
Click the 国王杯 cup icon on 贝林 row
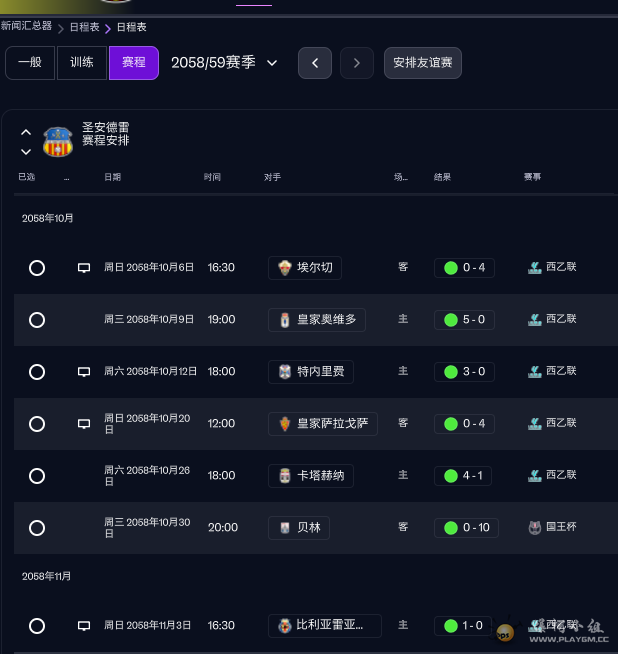pyautogui.click(x=535, y=528)
